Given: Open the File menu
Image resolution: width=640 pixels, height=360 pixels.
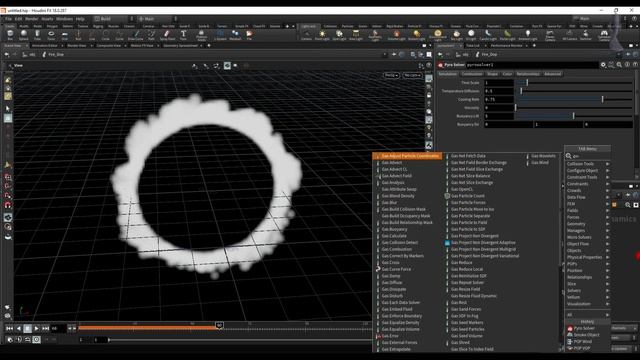Looking at the screenshot, I should pos(8,19).
